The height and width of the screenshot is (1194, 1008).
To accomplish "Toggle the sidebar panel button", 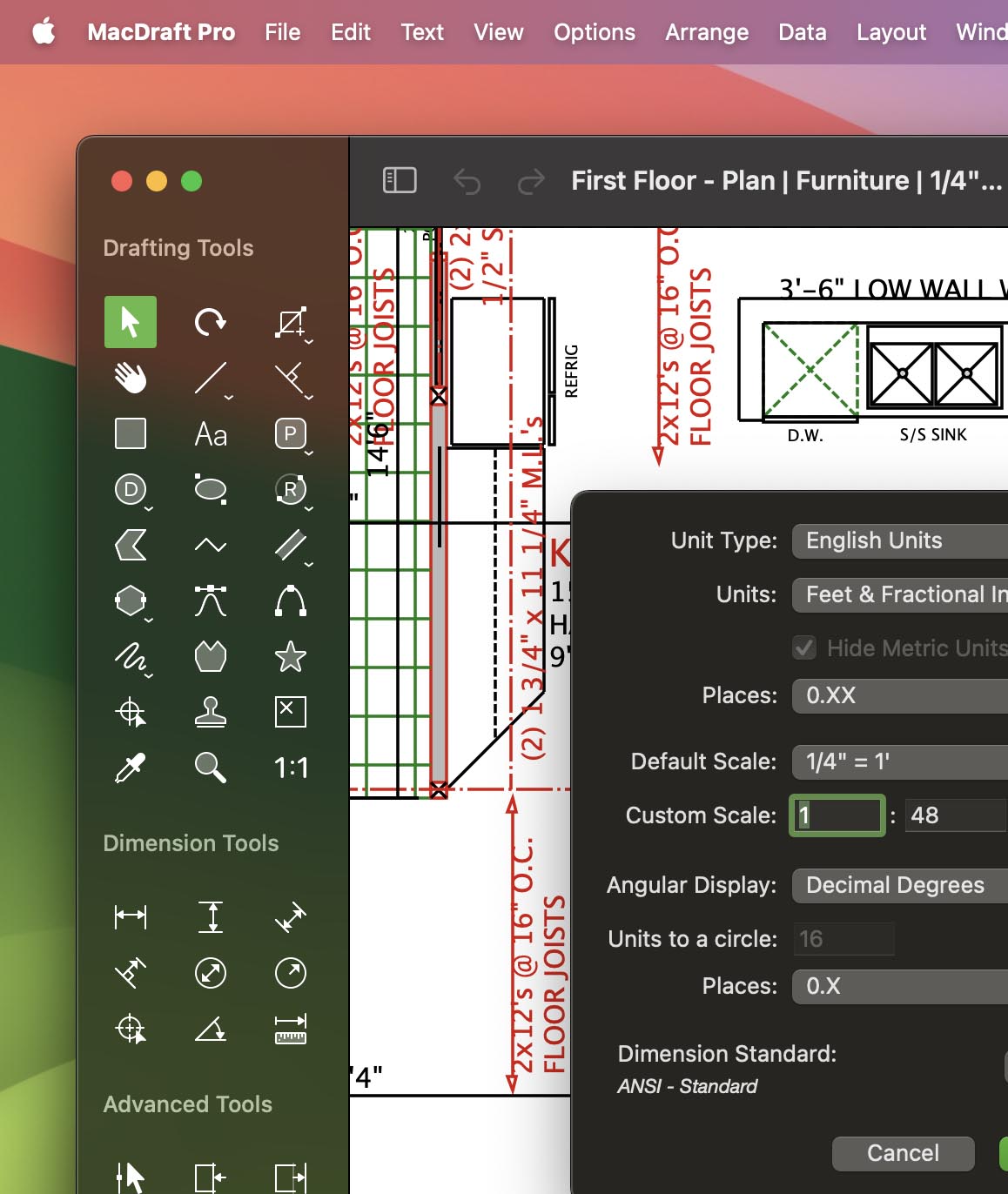I will click(400, 180).
